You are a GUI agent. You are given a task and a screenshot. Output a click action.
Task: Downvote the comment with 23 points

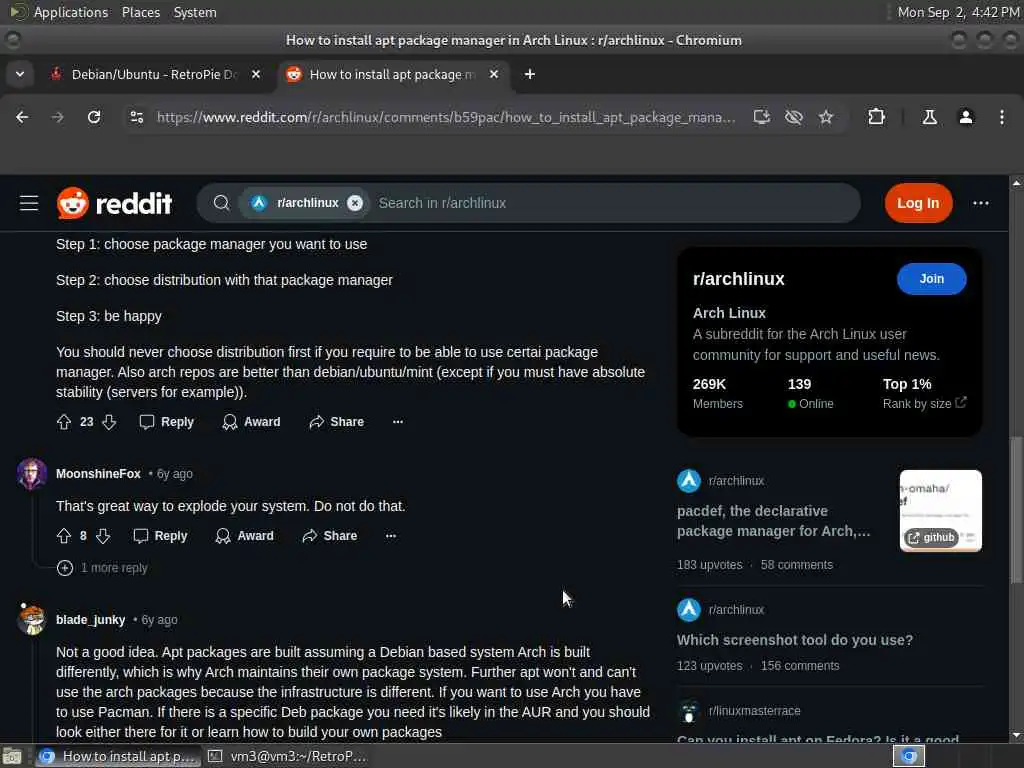pyautogui.click(x=109, y=422)
